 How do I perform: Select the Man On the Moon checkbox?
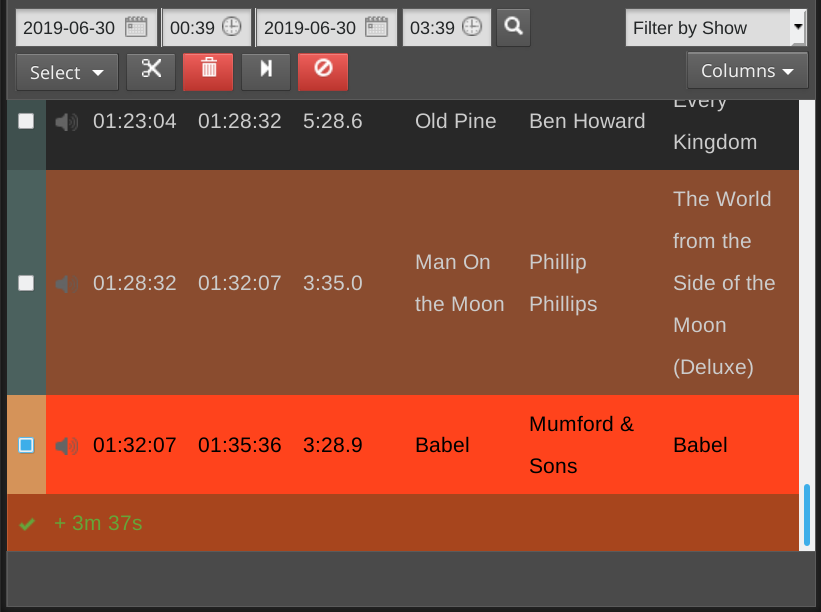tap(26, 283)
